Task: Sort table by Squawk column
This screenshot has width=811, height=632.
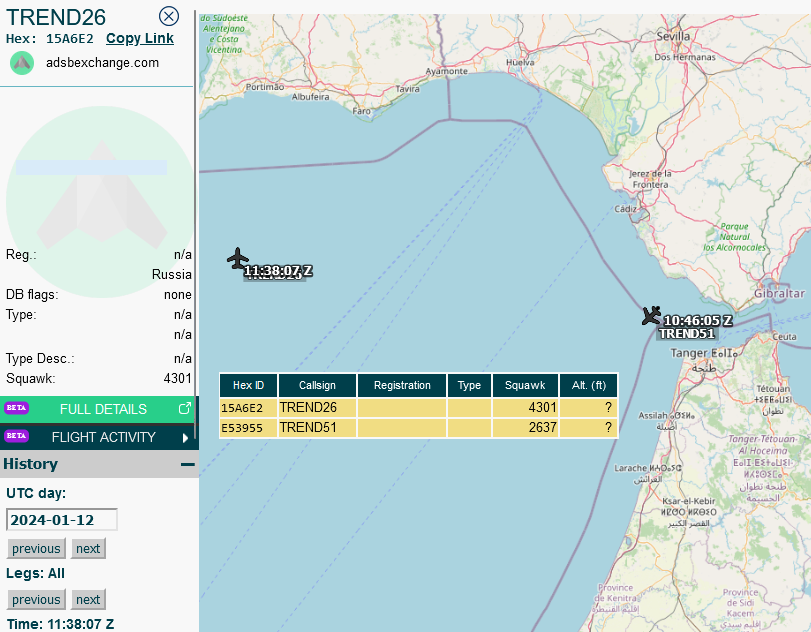Action: (x=525, y=385)
